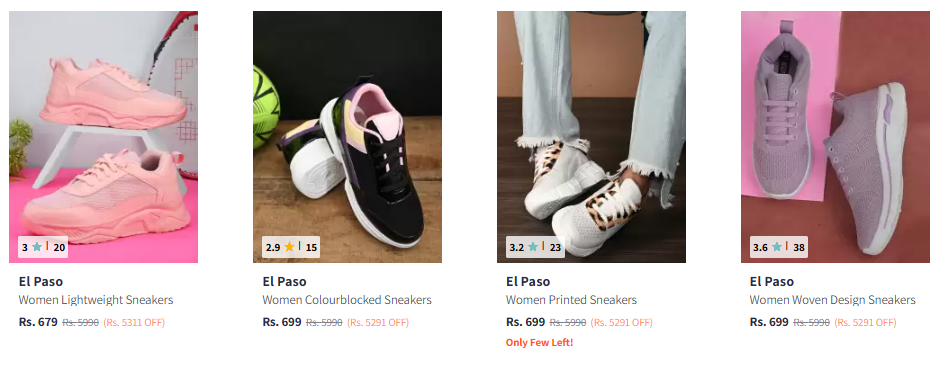
Task: Click the yellow star on colourblocked sneakers rating
Action: 290,247
